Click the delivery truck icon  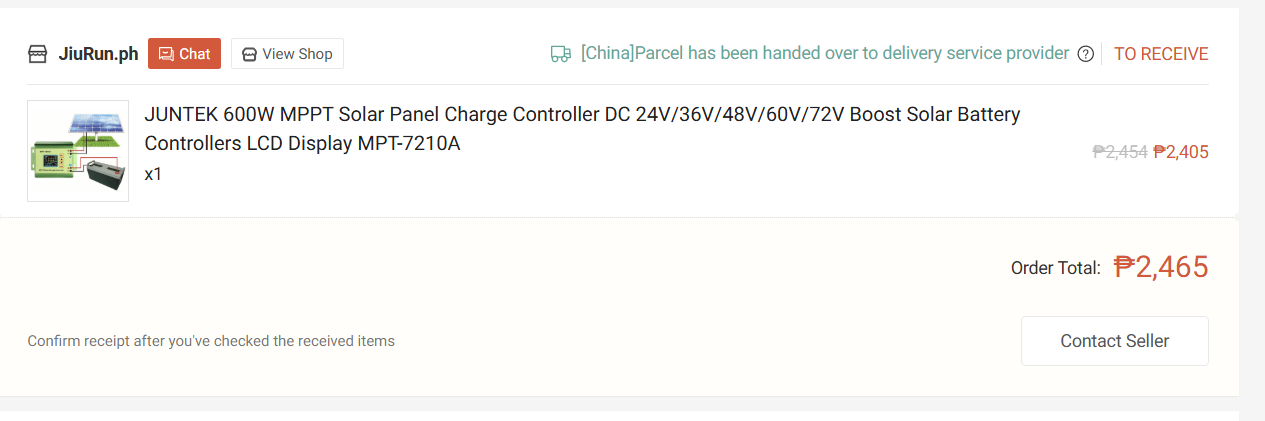pos(561,54)
